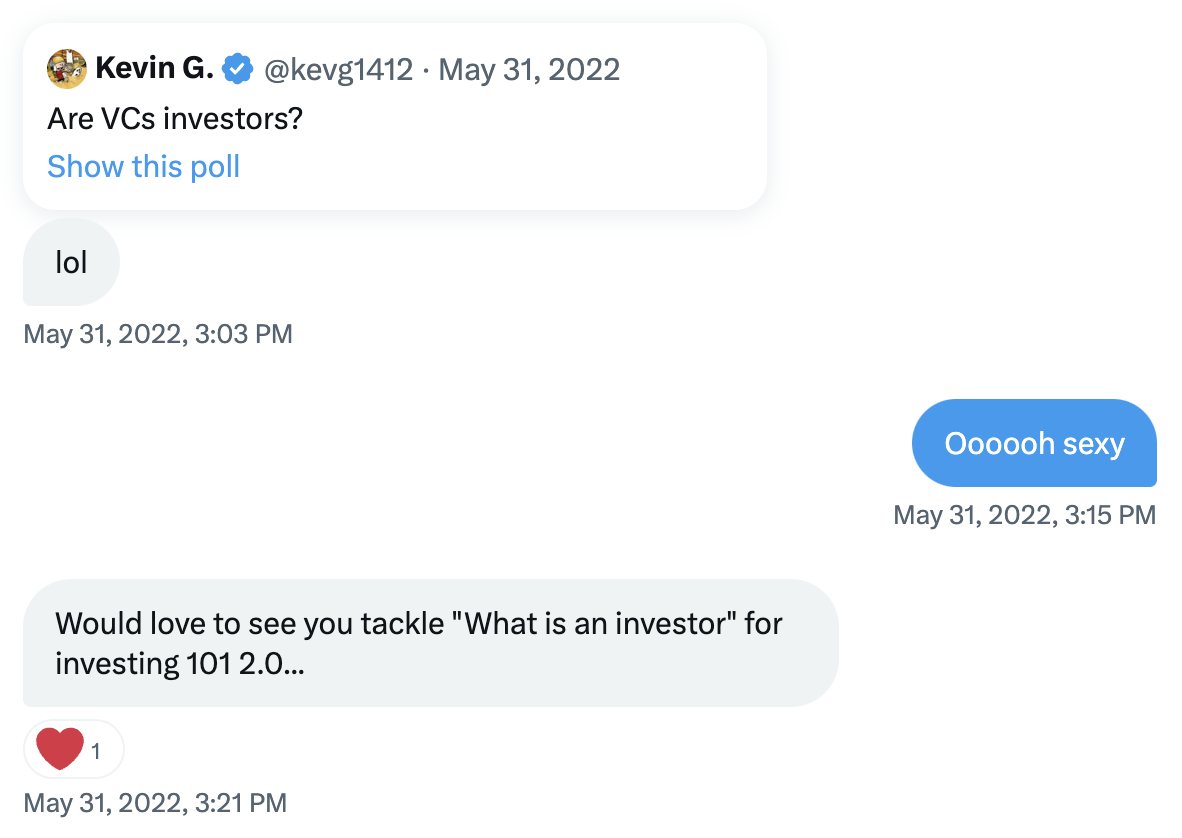Screen dimensions: 1182x838
Task: Click Kevin G.'s profile avatar
Action: tap(67, 69)
